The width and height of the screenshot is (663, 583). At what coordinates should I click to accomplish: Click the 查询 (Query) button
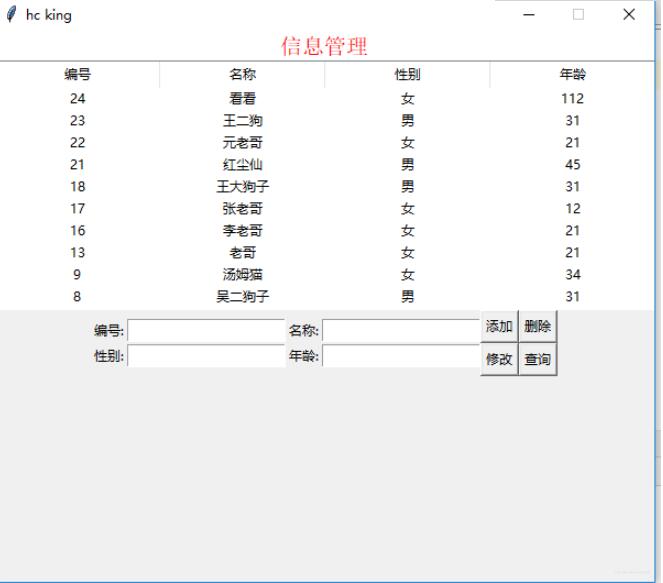tap(537, 359)
